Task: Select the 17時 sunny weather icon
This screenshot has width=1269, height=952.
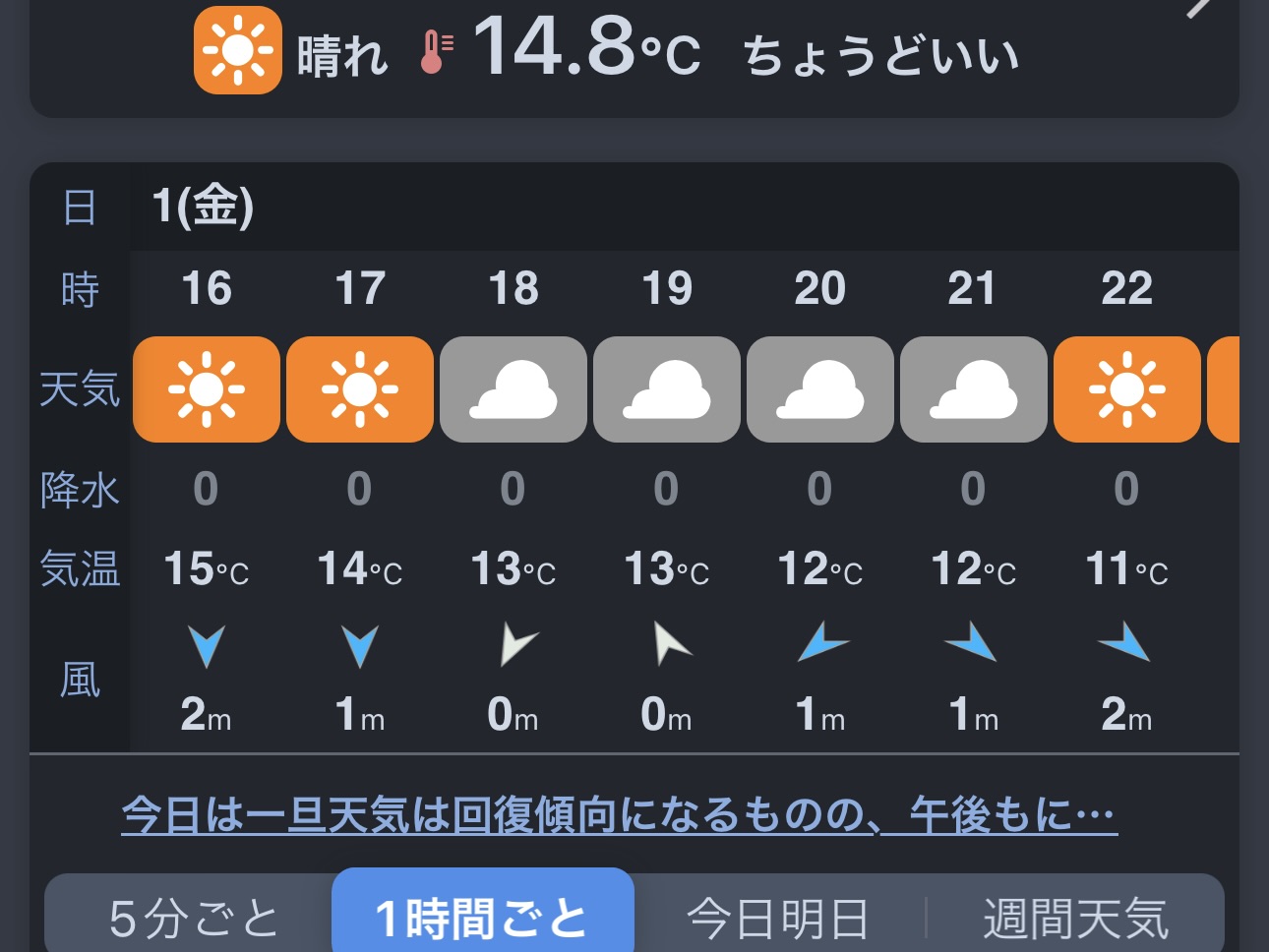Action: (x=360, y=389)
